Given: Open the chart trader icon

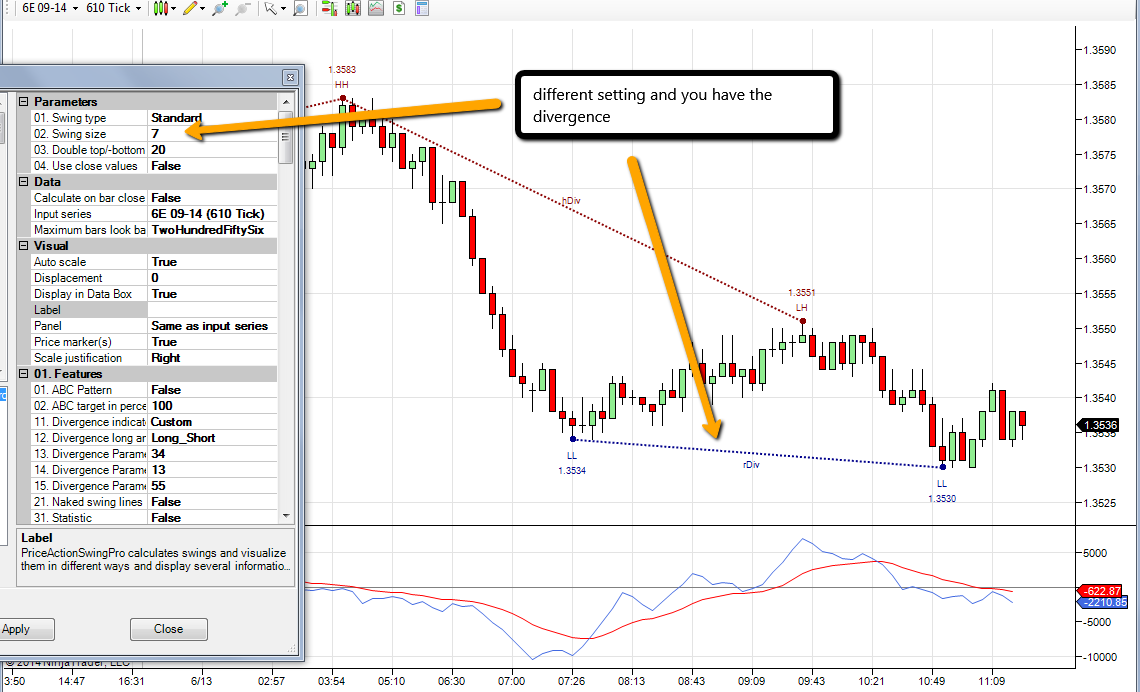Looking at the screenshot, I should pos(329,8).
